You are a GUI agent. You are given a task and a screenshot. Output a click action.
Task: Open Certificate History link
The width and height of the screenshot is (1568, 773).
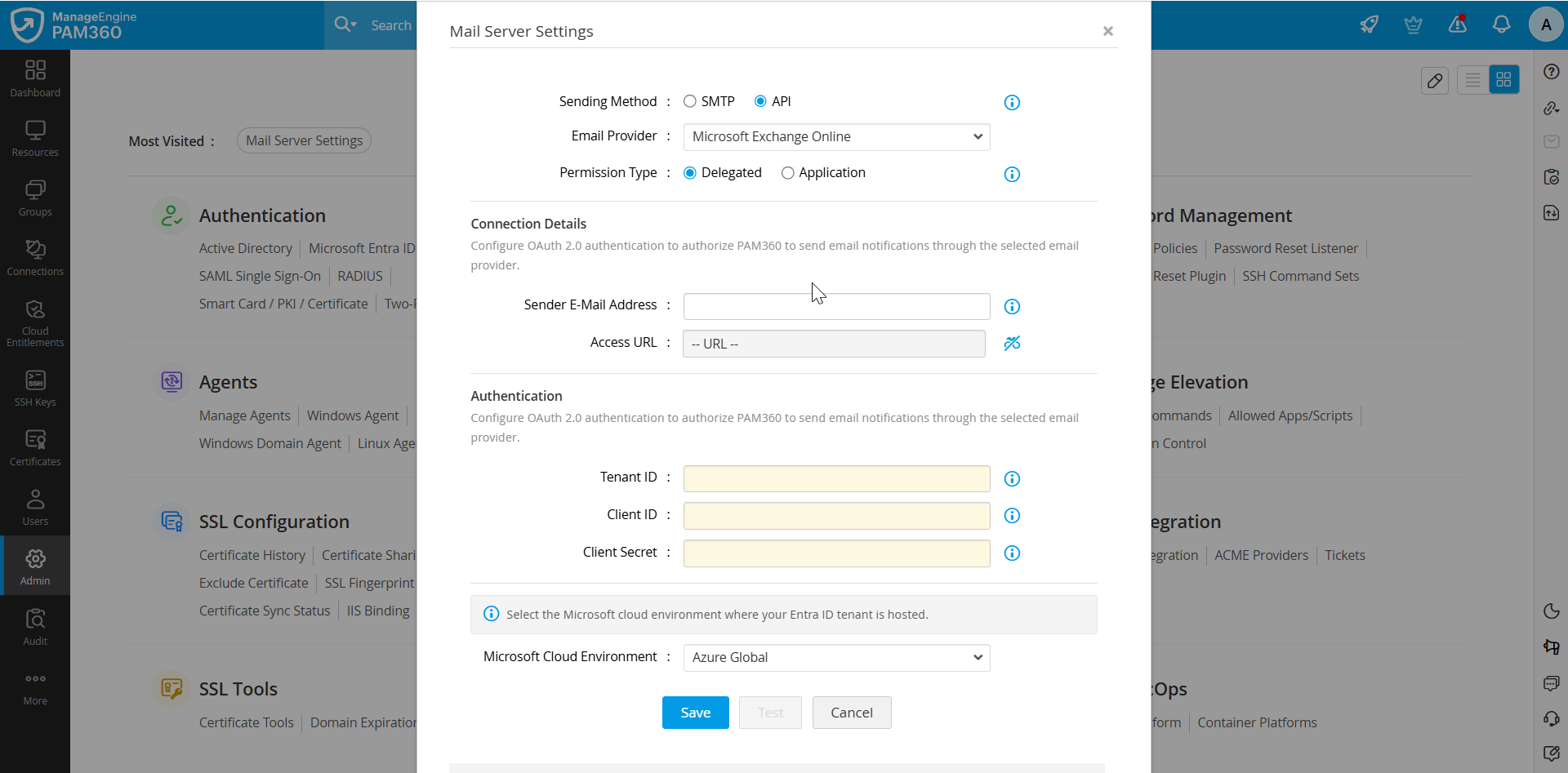click(252, 555)
